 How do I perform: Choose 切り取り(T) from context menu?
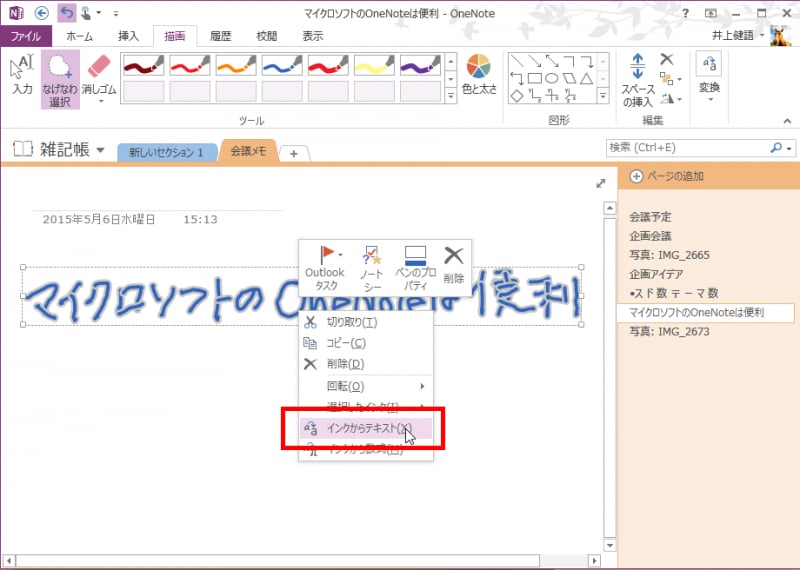point(366,323)
